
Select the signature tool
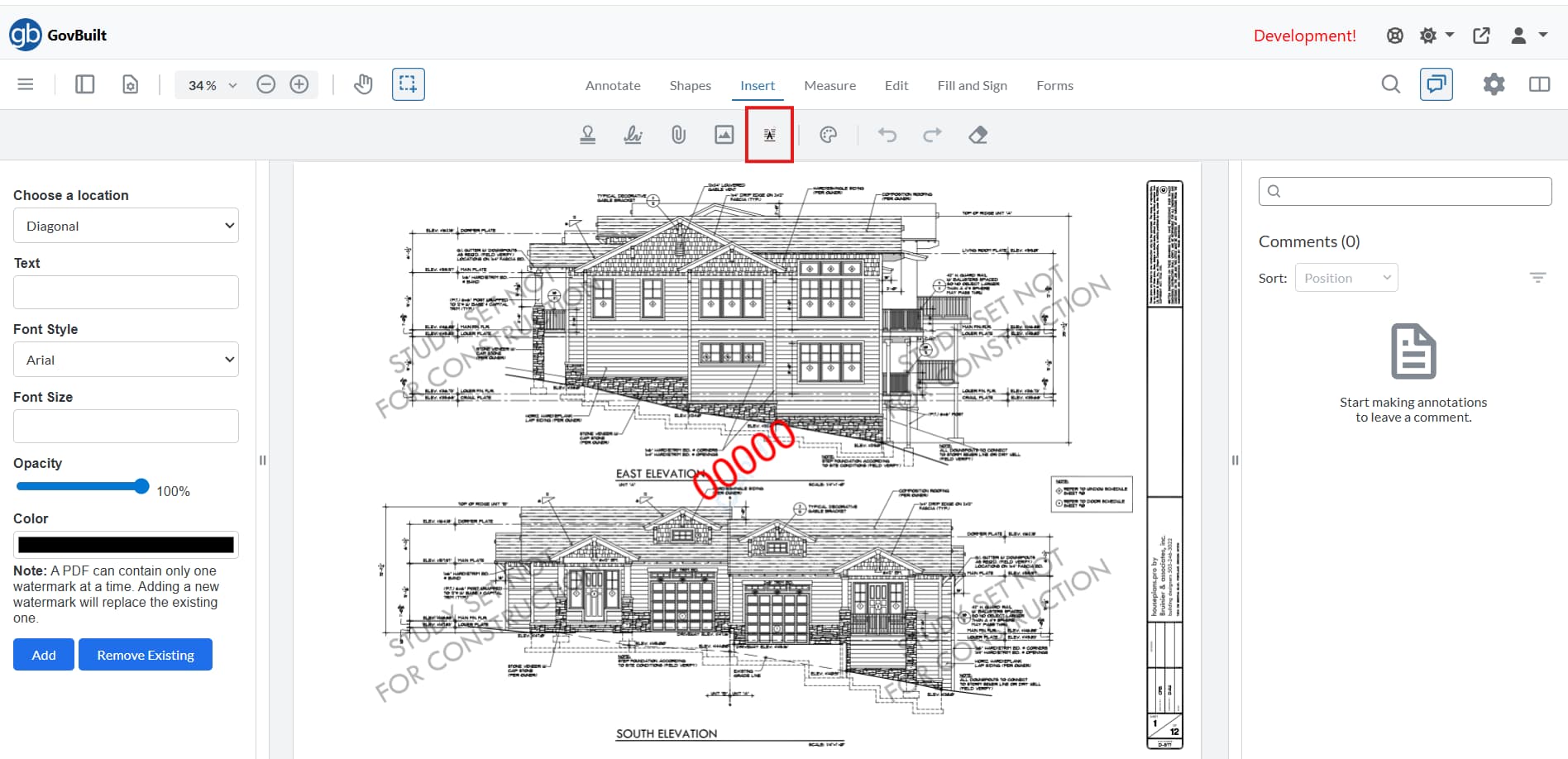[x=633, y=135]
